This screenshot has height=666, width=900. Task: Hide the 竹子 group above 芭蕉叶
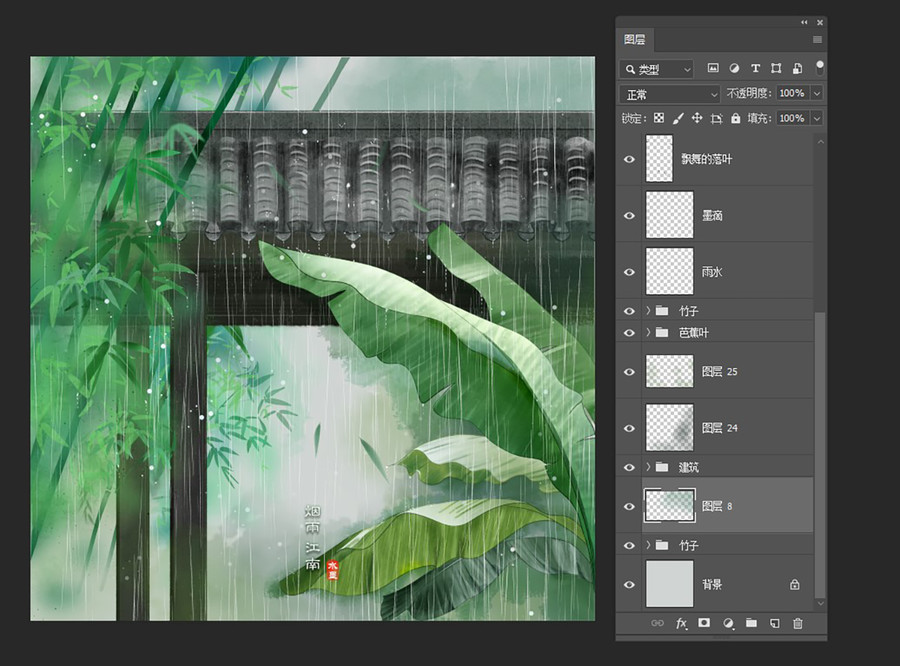pyautogui.click(x=629, y=311)
